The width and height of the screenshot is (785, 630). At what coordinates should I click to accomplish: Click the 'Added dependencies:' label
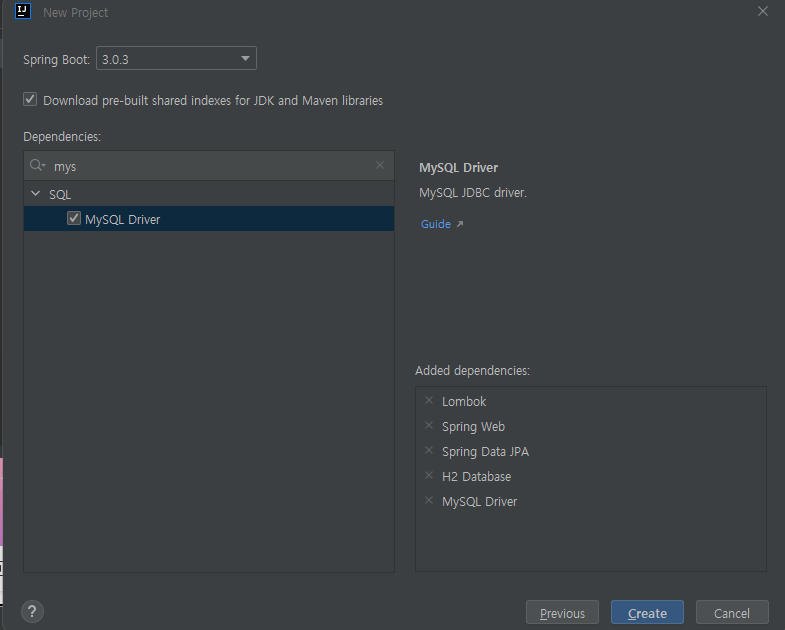(x=472, y=371)
